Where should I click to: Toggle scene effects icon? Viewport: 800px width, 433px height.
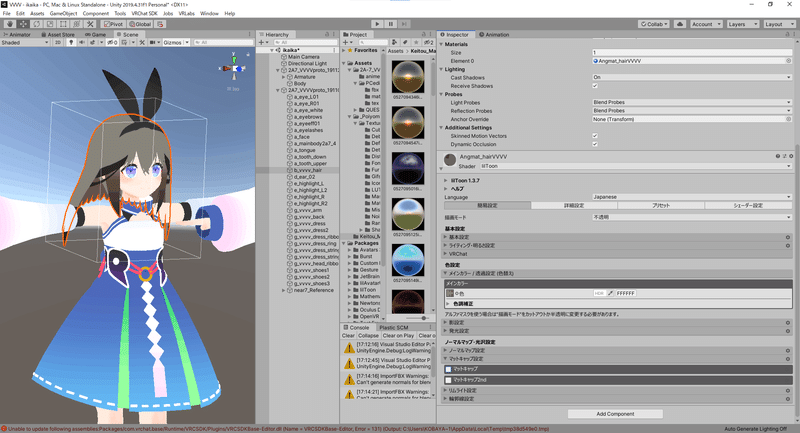(x=93, y=42)
